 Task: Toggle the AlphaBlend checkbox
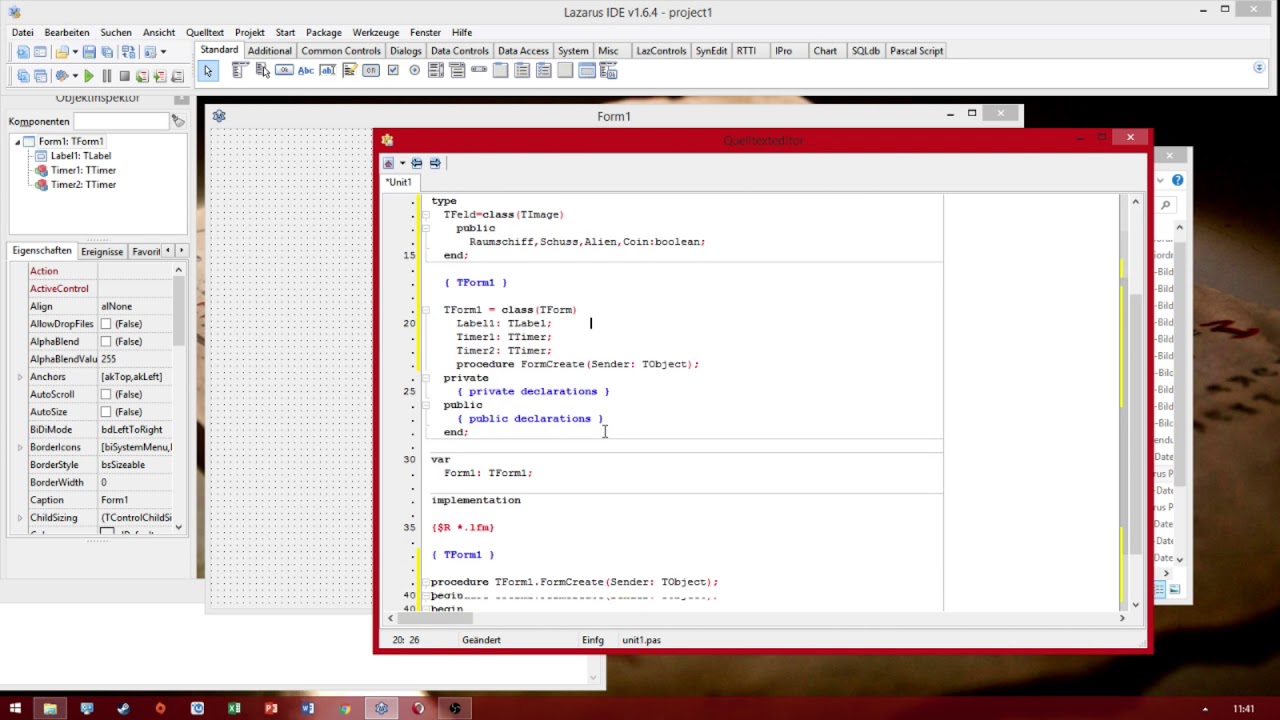pyautogui.click(x=106, y=342)
